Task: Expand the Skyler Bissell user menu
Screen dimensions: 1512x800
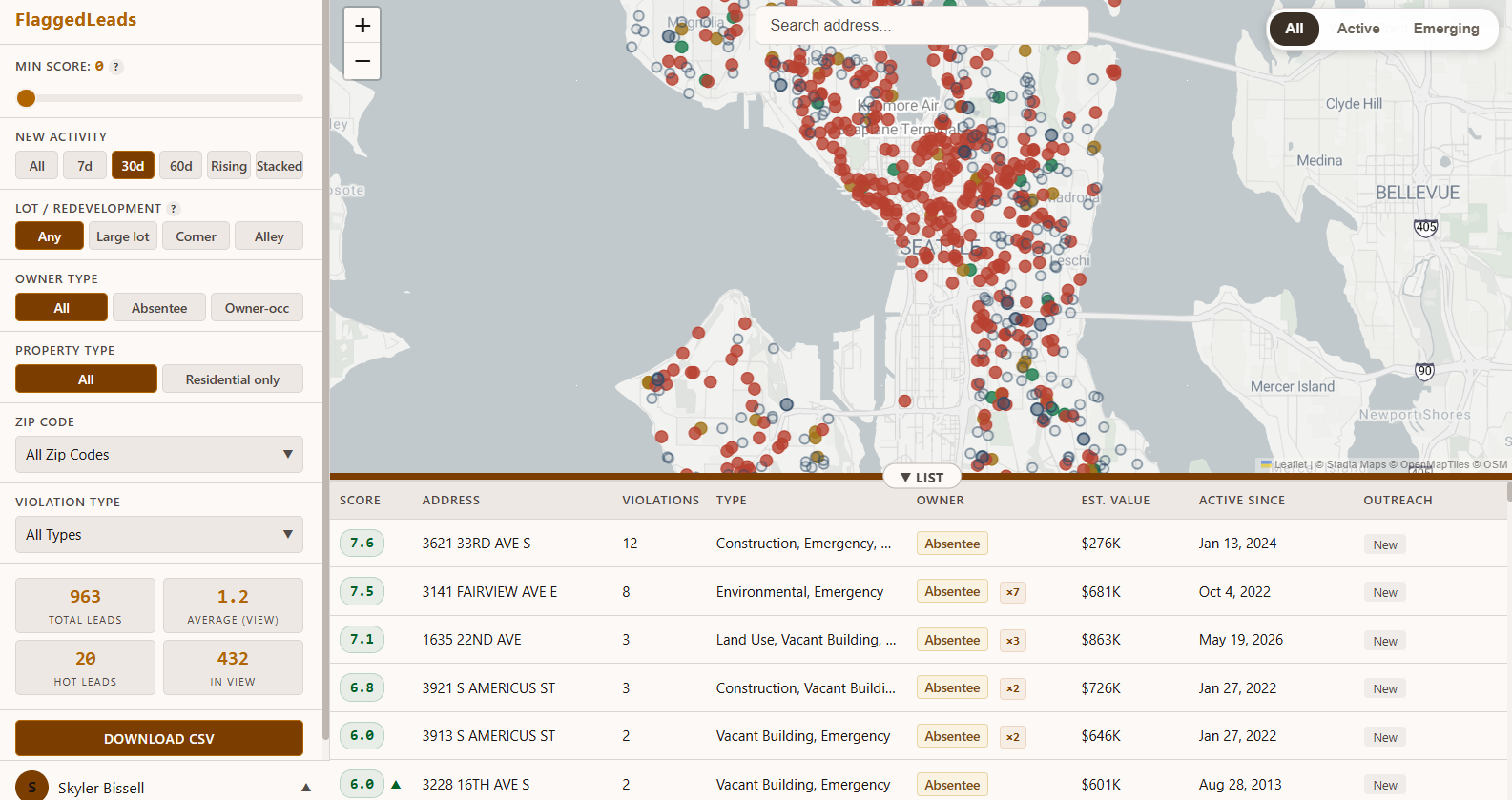Action: pyautogui.click(x=306, y=788)
